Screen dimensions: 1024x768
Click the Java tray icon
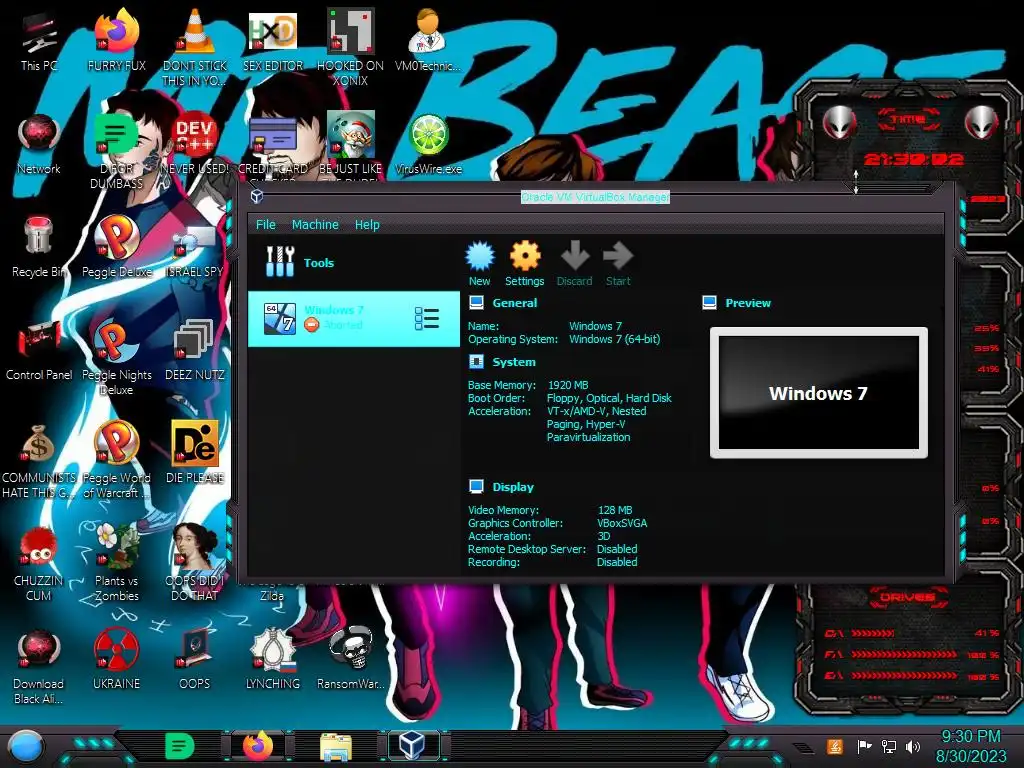[834, 746]
